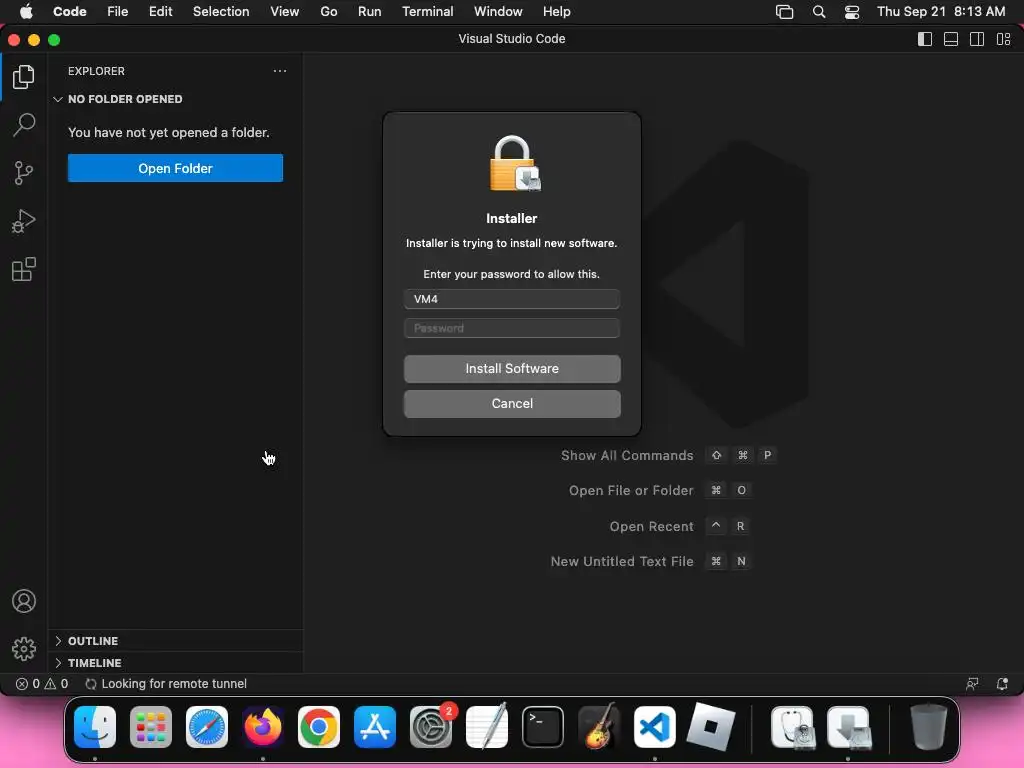Open the View menu
Viewport: 1024px width, 768px height.
(x=285, y=12)
